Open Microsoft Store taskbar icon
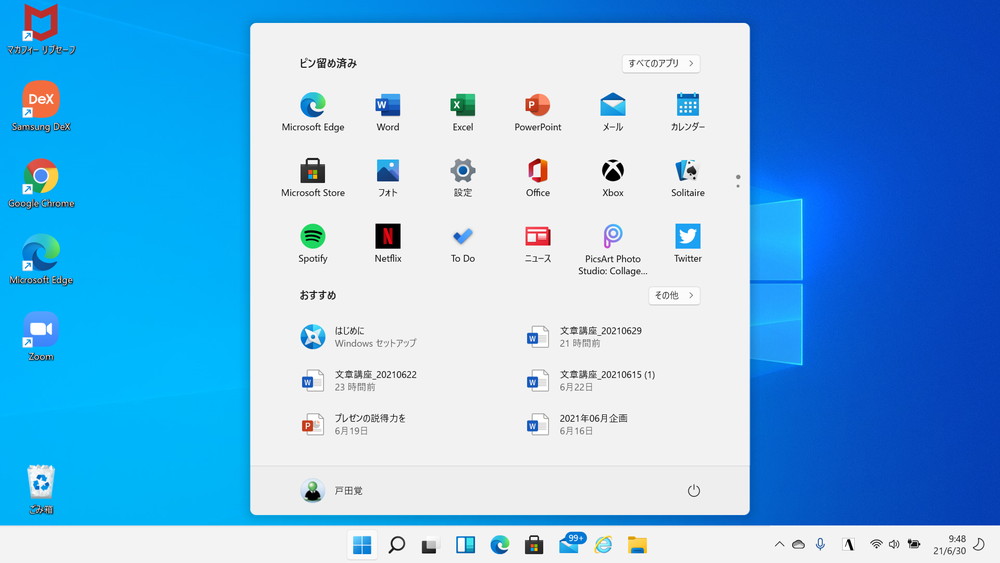 [x=534, y=545]
